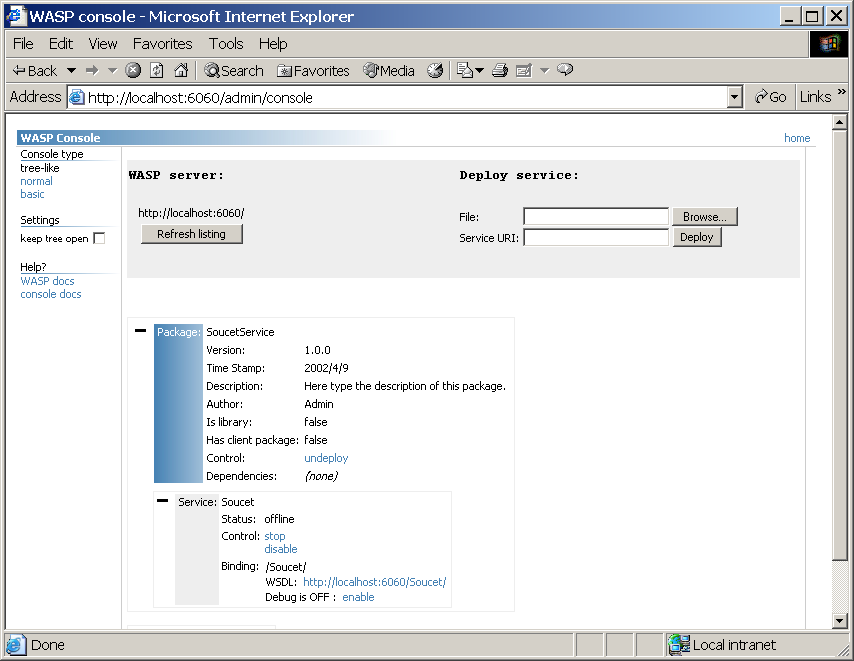The height and width of the screenshot is (661, 854).
Task: Focus the Service URI input field
Action: click(596, 237)
